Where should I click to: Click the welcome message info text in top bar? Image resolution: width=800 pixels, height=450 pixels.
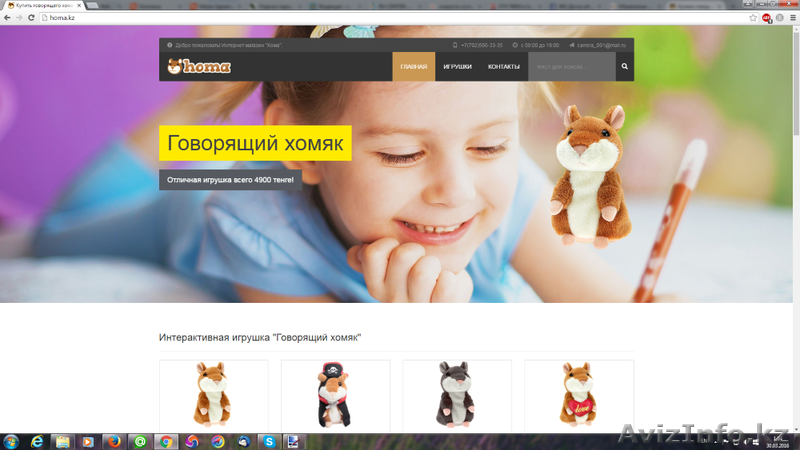[x=229, y=45]
